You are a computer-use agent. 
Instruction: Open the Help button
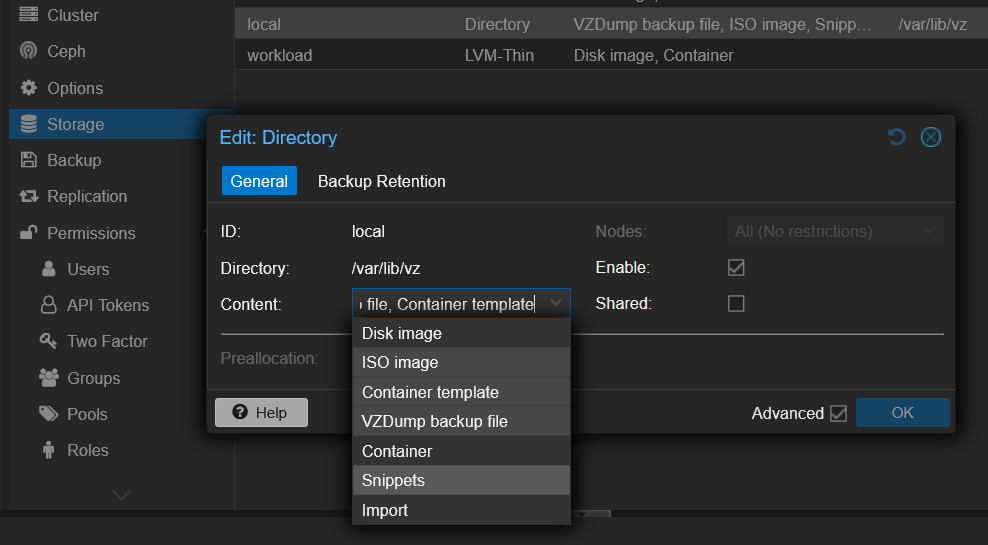click(261, 413)
